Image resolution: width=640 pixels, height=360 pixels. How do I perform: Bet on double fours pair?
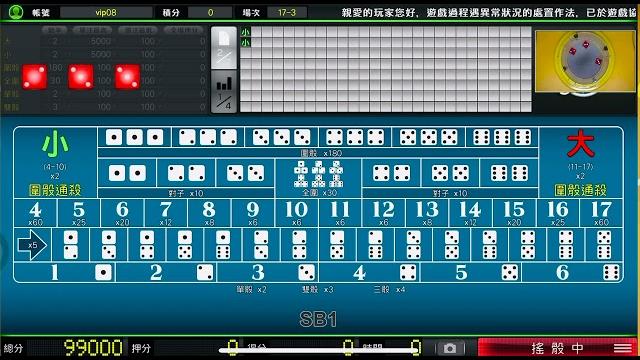(391, 173)
